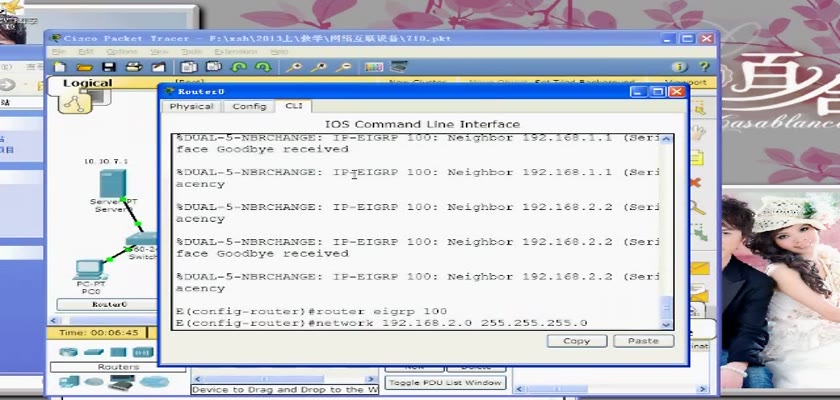Click inside the CLI terminal at the network command
The height and width of the screenshot is (400, 840).
pyautogui.click(x=381, y=323)
